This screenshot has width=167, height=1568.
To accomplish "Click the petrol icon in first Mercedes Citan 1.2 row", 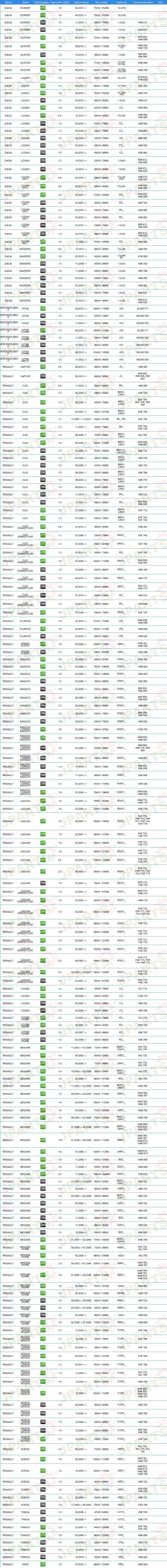I will [42, 309].
